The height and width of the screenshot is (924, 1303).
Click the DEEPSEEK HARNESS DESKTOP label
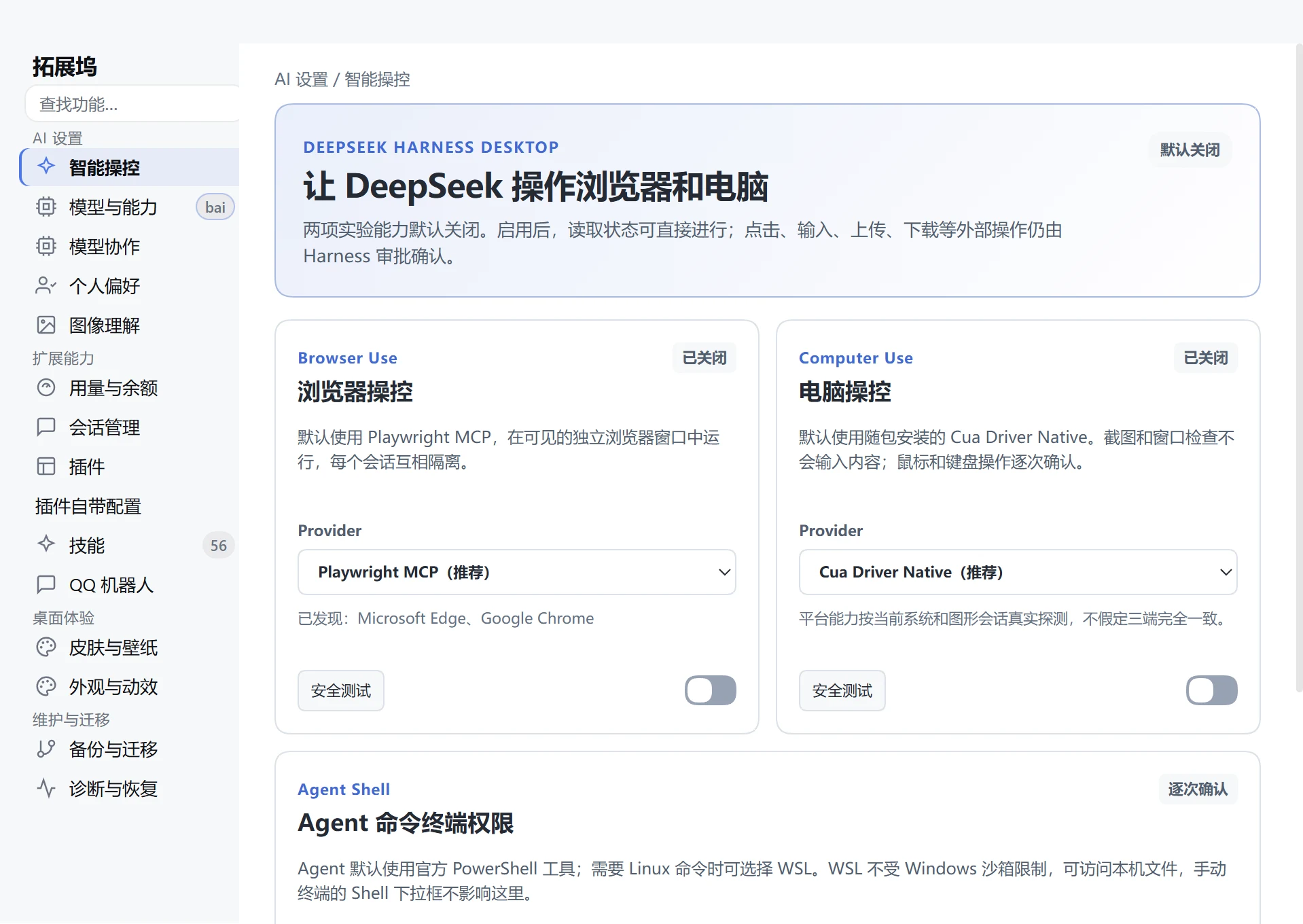point(431,147)
